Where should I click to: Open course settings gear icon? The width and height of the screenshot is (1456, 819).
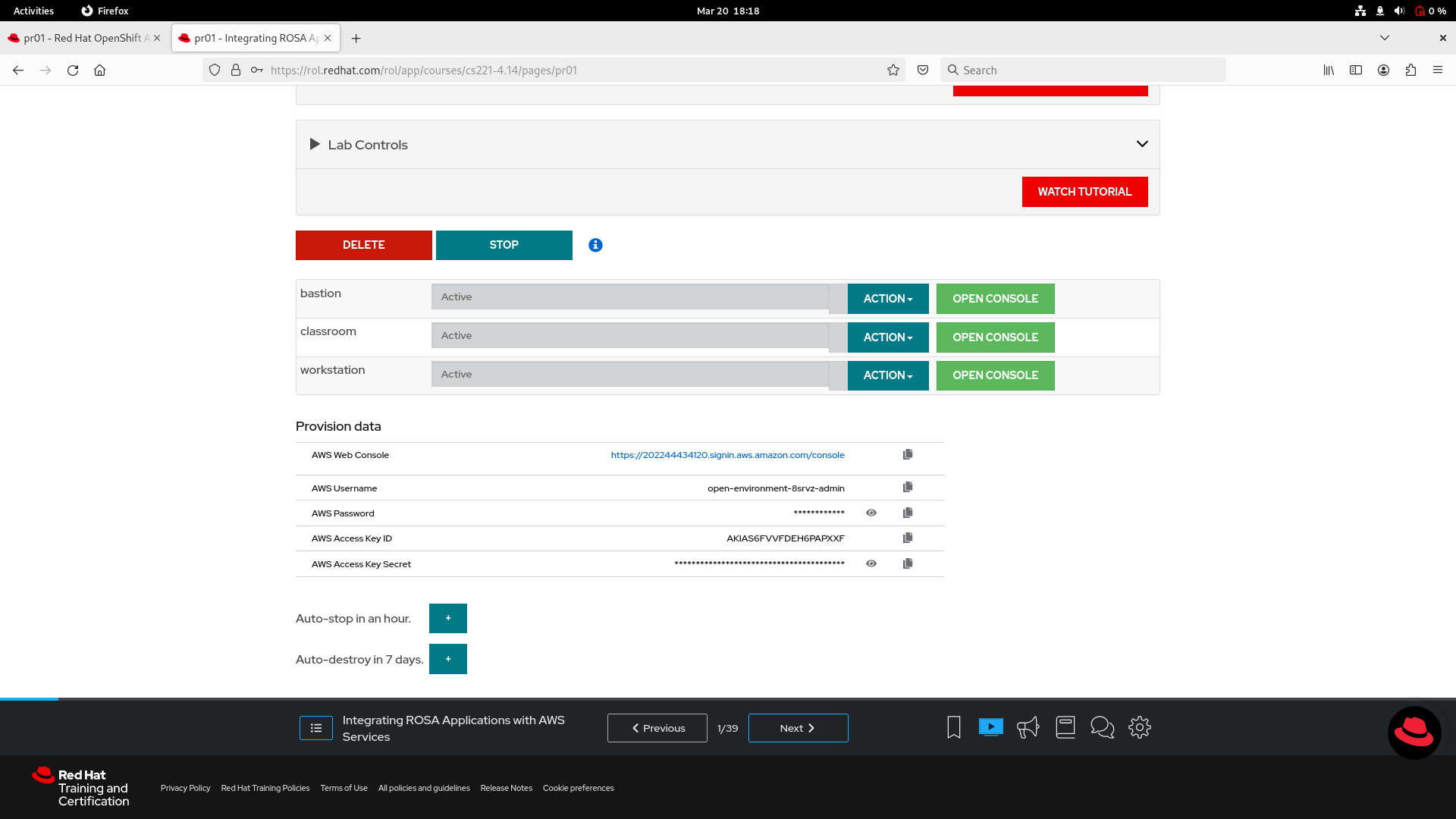tap(1139, 727)
